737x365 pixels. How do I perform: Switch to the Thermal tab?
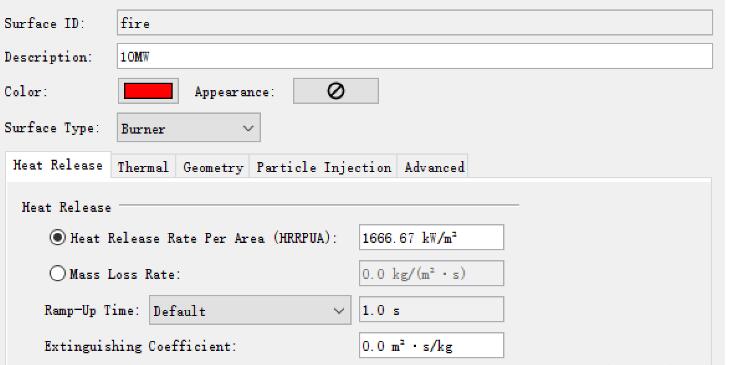coord(143,167)
